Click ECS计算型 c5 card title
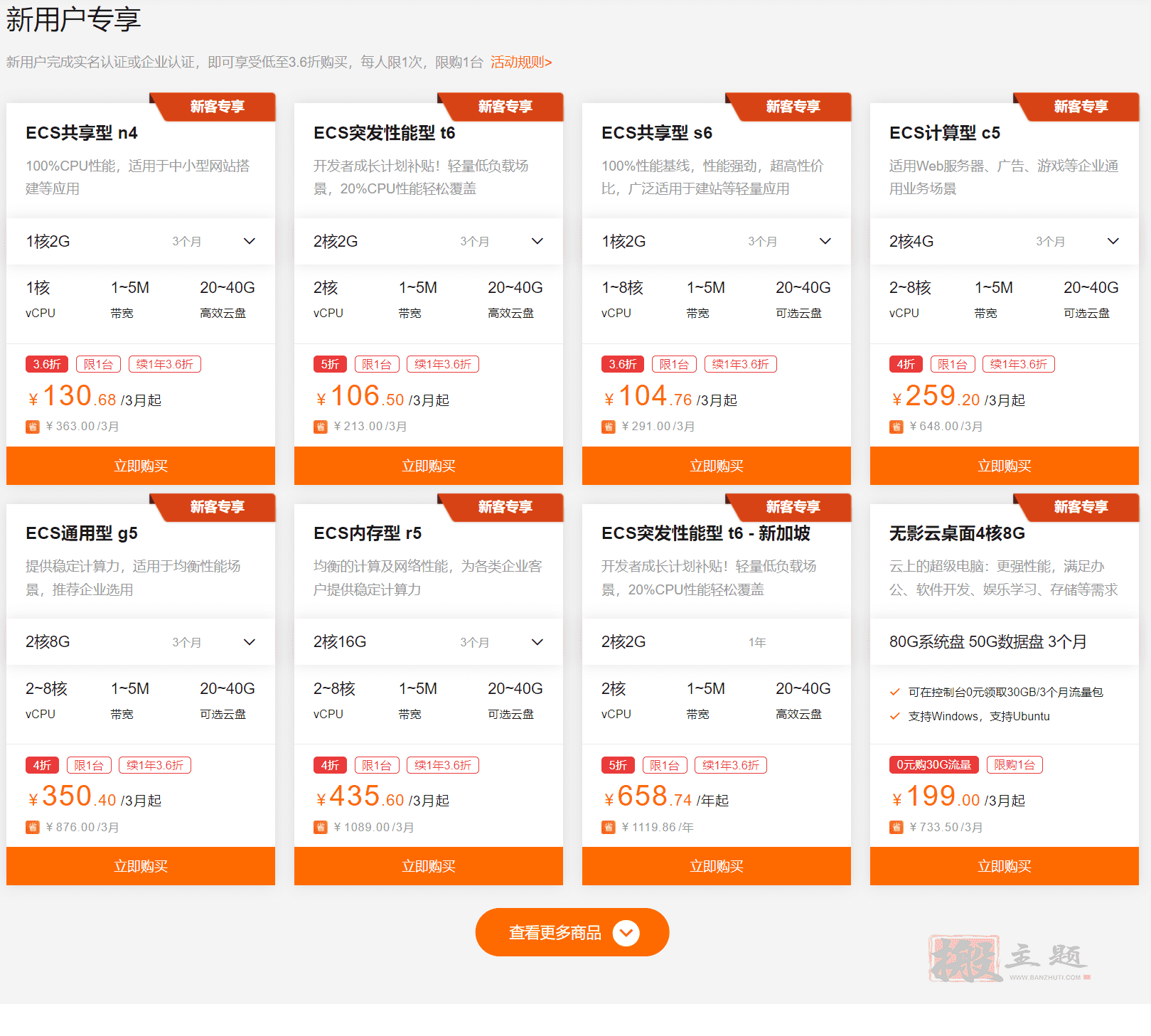This screenshot has height=1036, width=1151. tap(945, 133)
